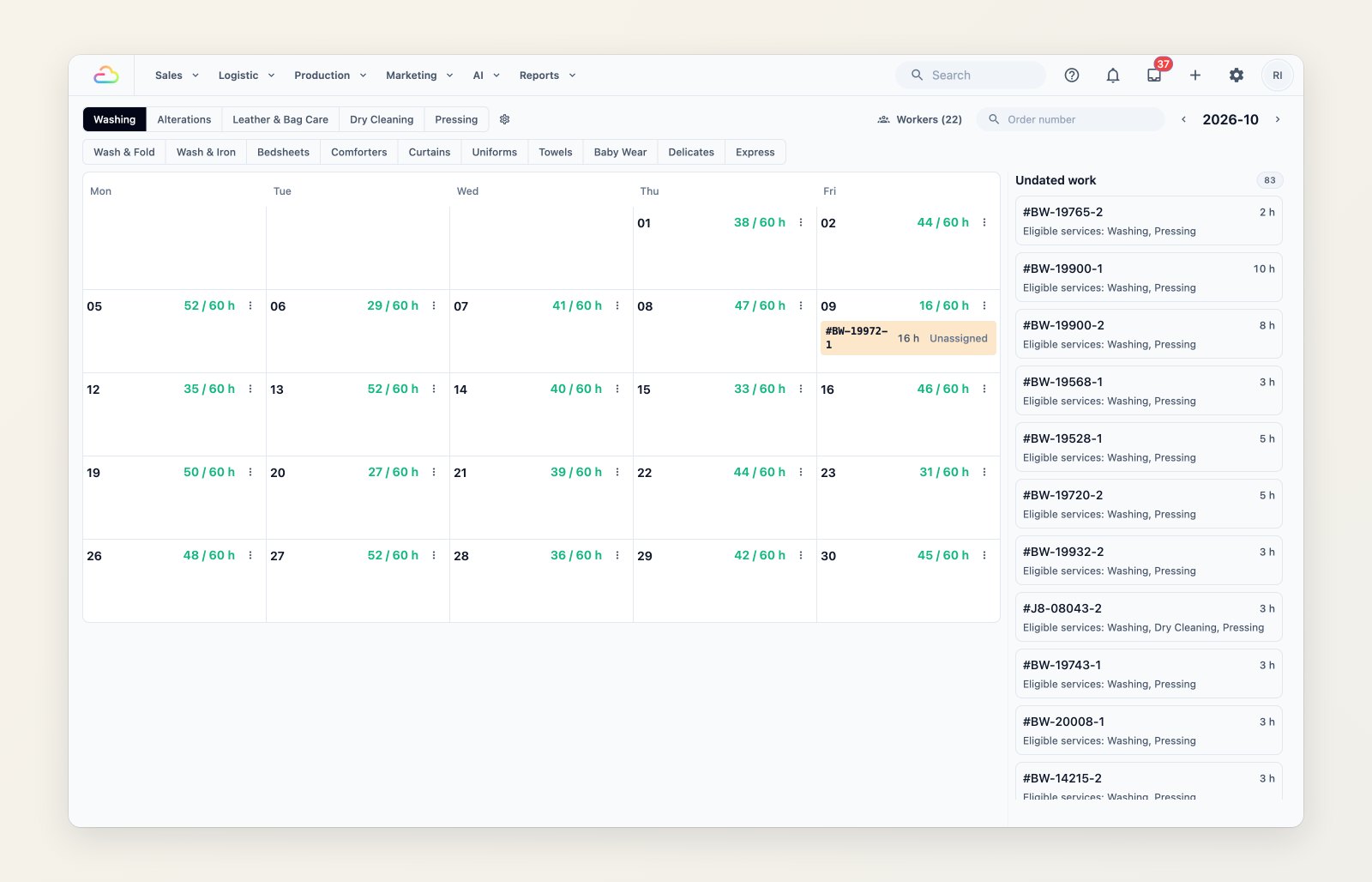Image resolution: width=1372 pixels, height=882 pixels.
Task: Open three-dot menu for day 30
Action: click(x=984, y=555)
